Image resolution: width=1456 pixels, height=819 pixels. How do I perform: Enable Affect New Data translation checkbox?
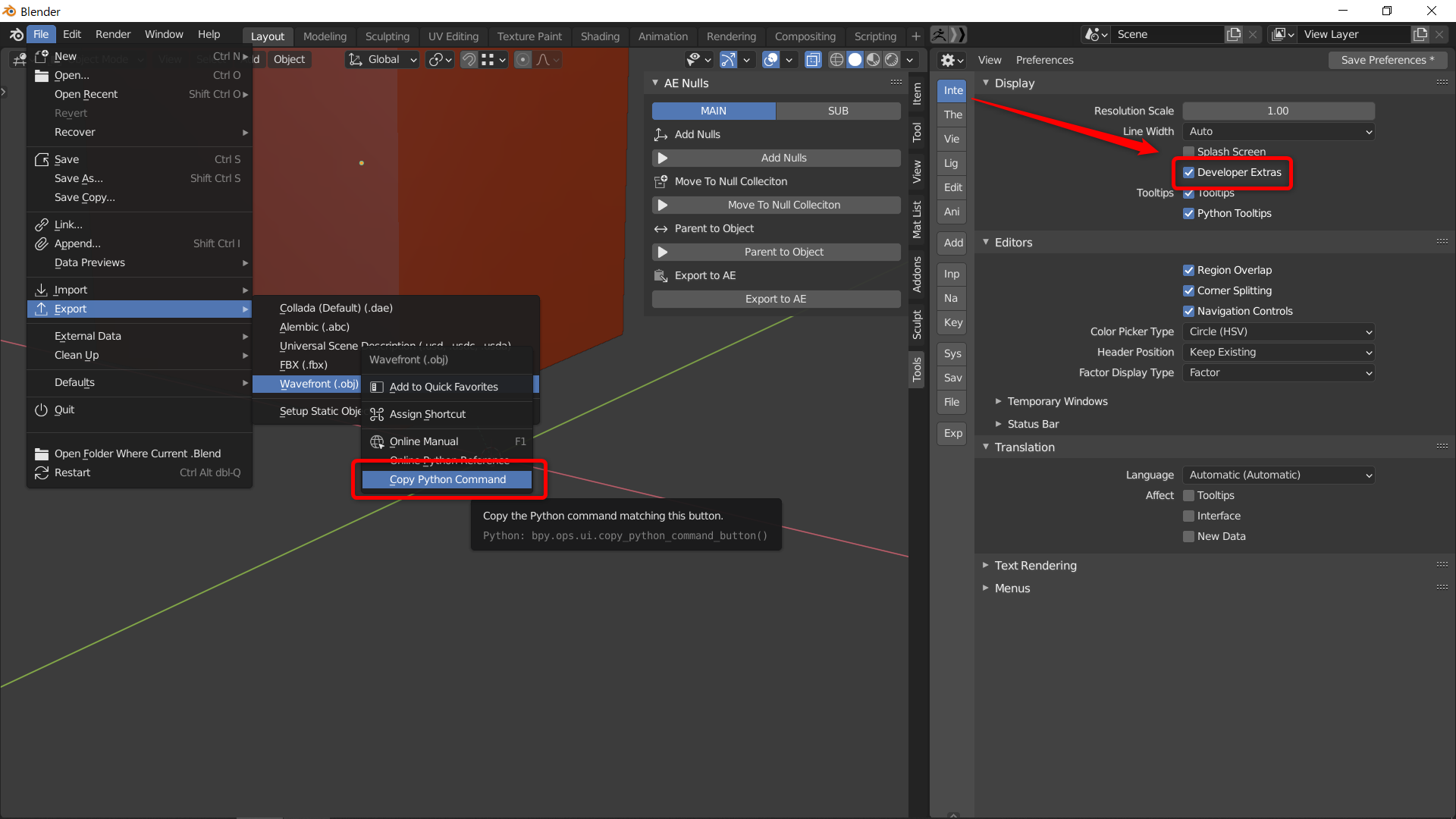click(x=1189, y=537)
